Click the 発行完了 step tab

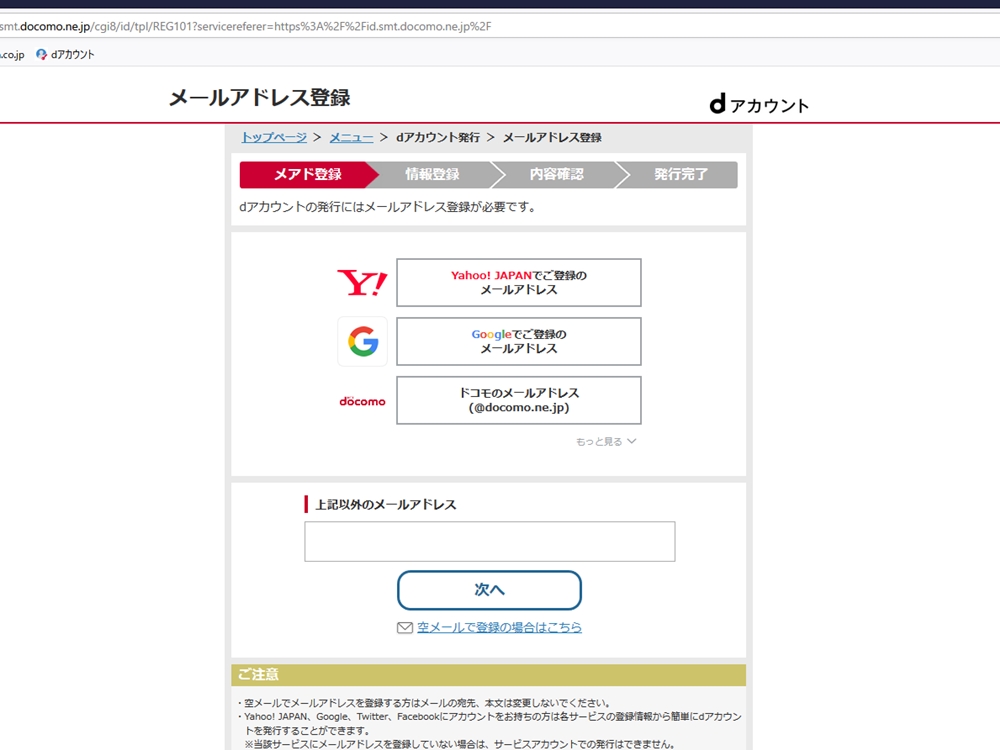pos(680,174)
